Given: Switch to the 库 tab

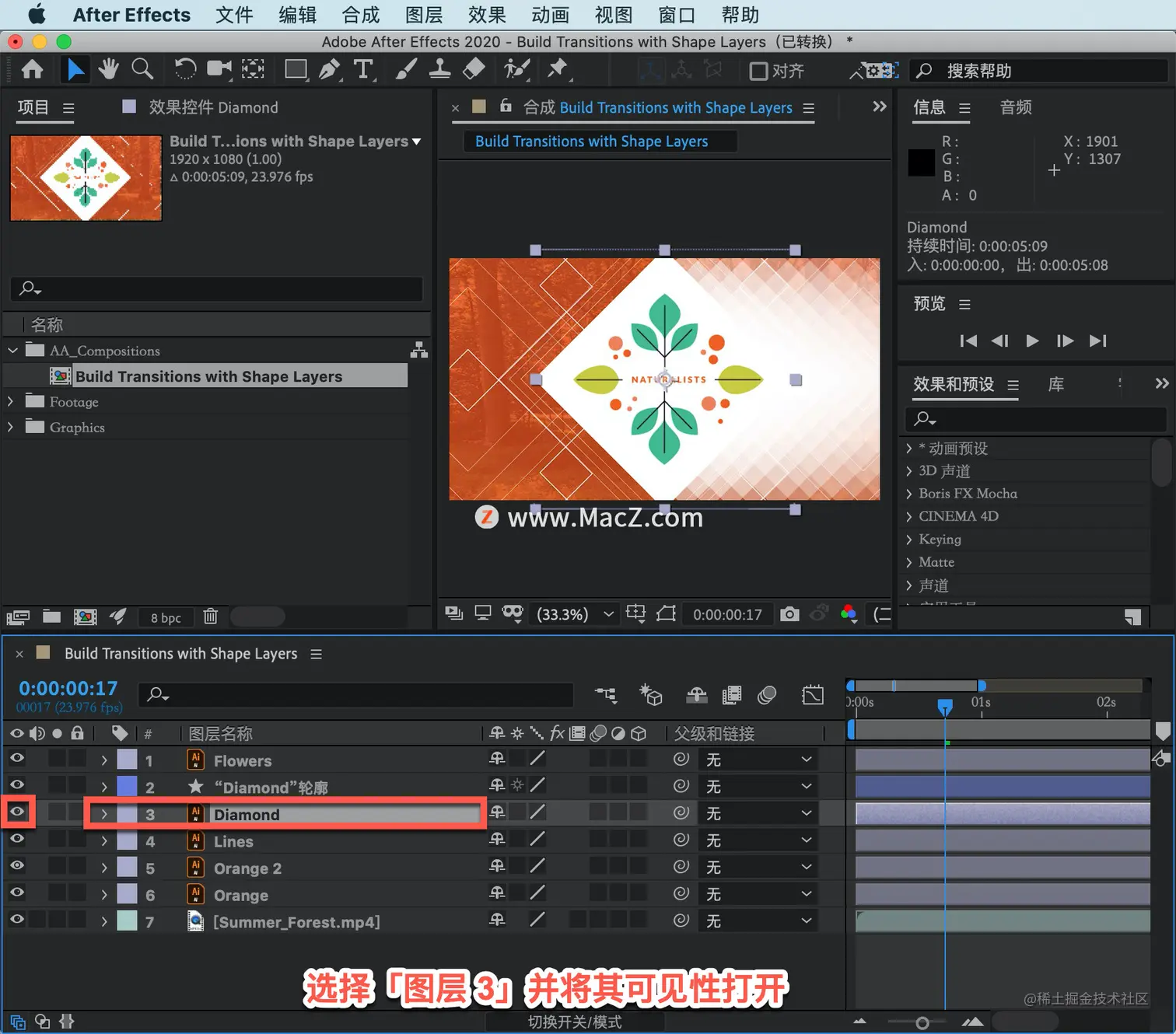Looking at the screenshot, I should tap(1056, 384).
